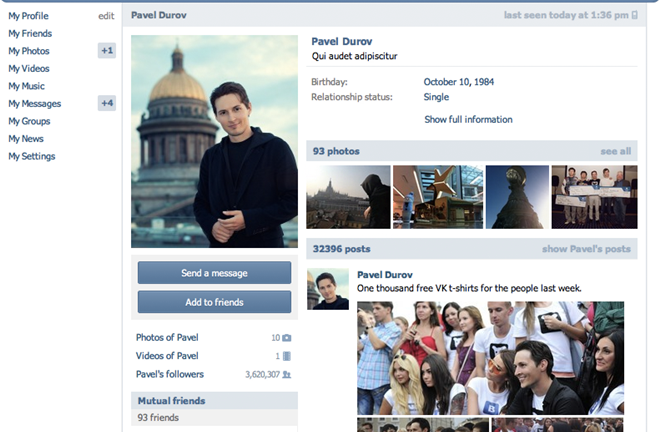660x432 pixels.
Task: Open Pavel's followers link
Action: click(x=170, y=374)
